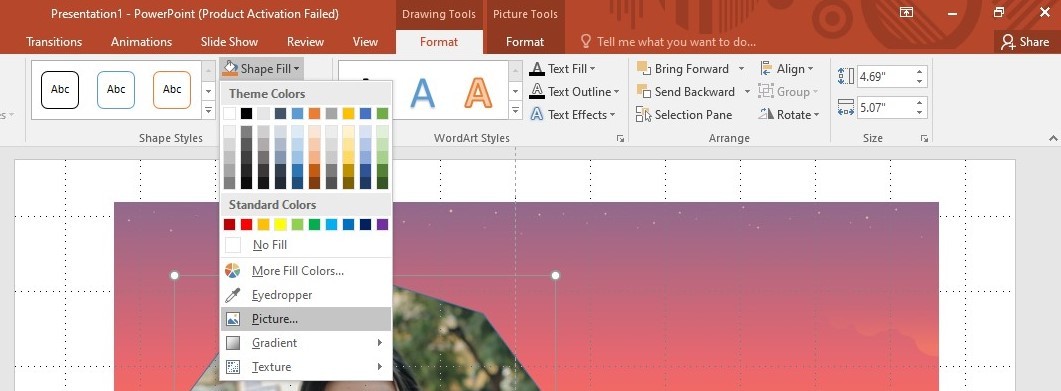The image size is (1061, 391).
Task: Open Text Effects options
Action: [x=572, y=115]
